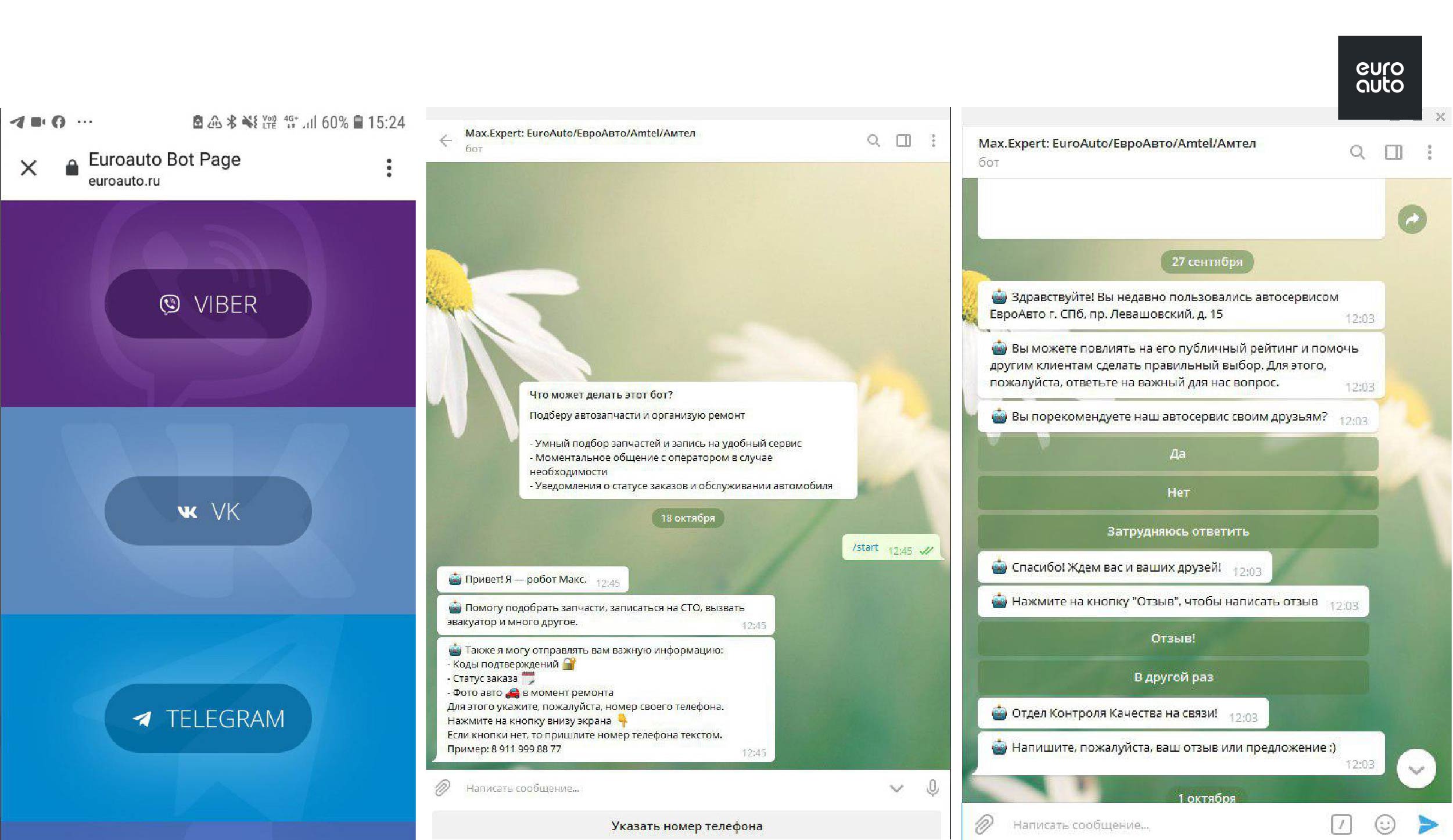Click the 'Отзыв!' reply button
Viewport: 1453px width, 840px height.
coord(1173,638)
